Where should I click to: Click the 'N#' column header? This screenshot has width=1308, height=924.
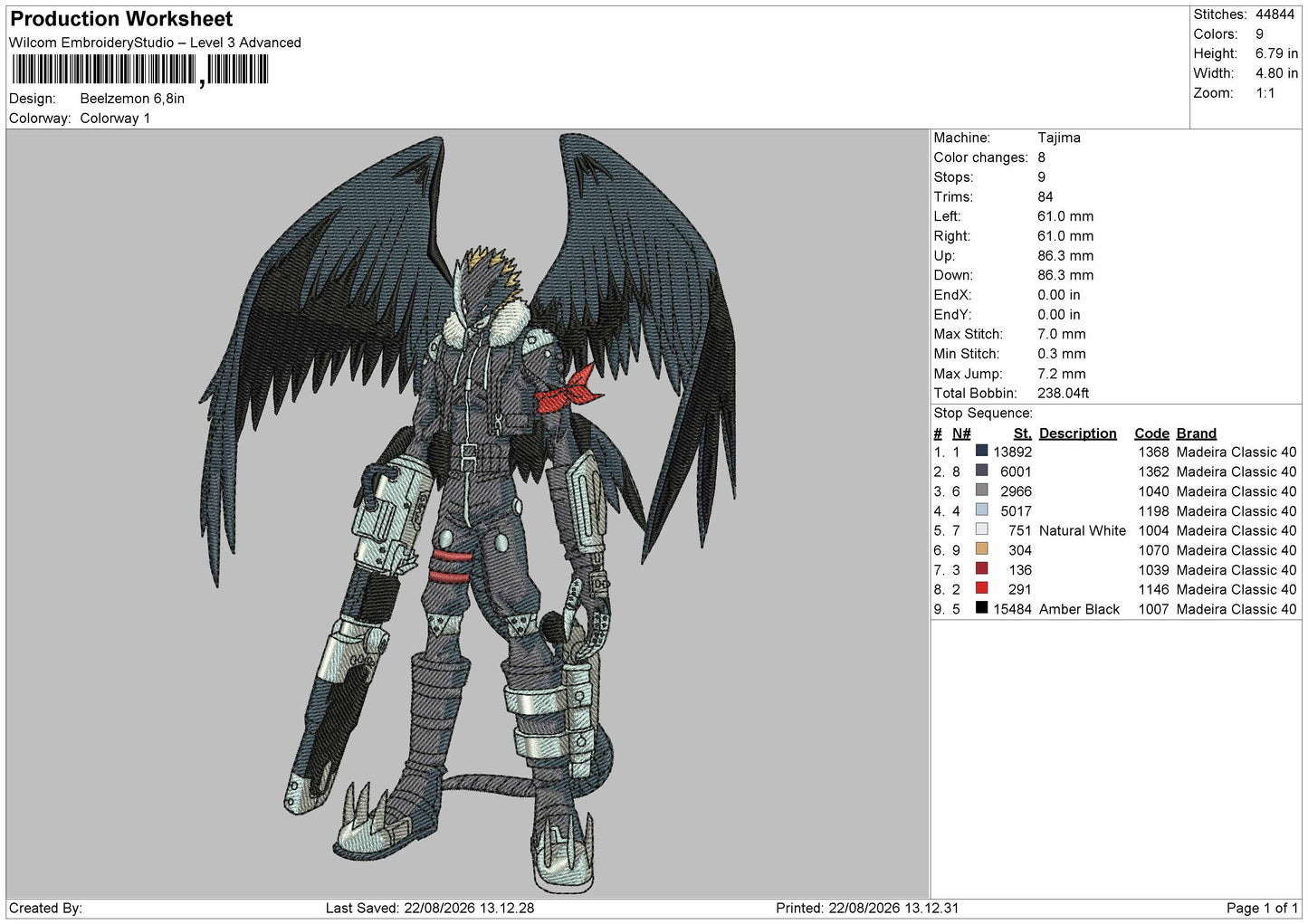961,433
